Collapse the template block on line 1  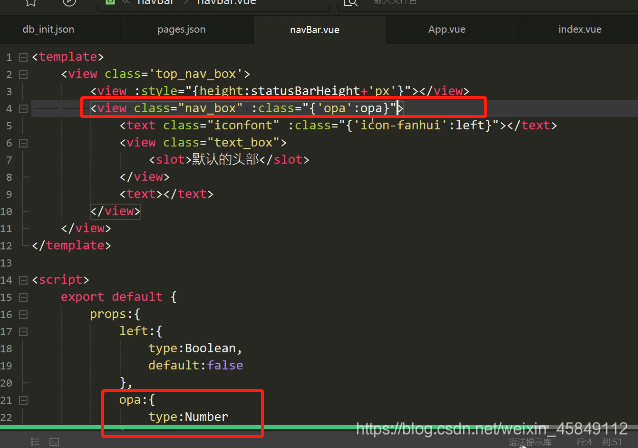[x=24, y=57]
